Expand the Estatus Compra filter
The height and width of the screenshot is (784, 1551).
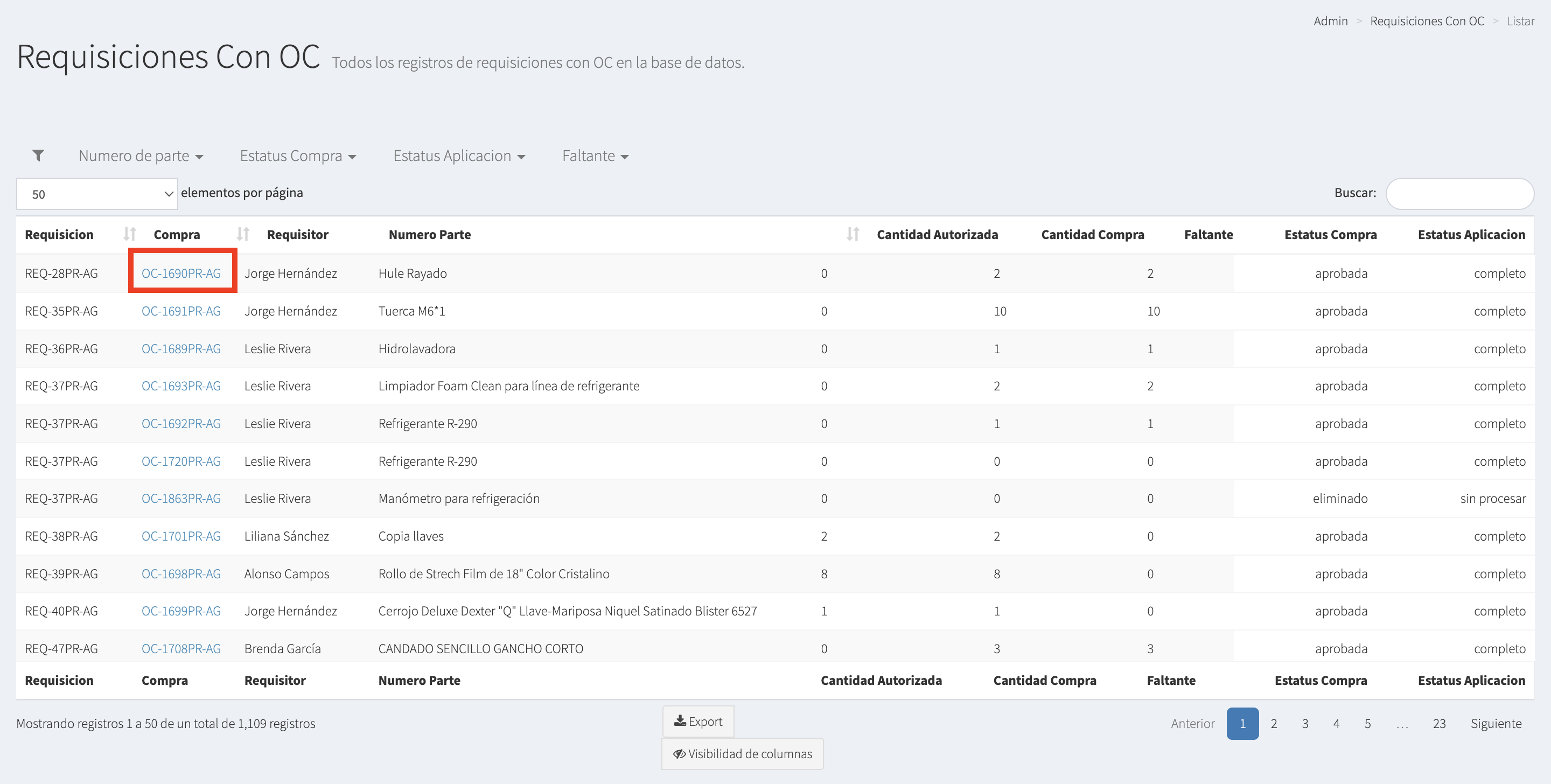point(297,156)
